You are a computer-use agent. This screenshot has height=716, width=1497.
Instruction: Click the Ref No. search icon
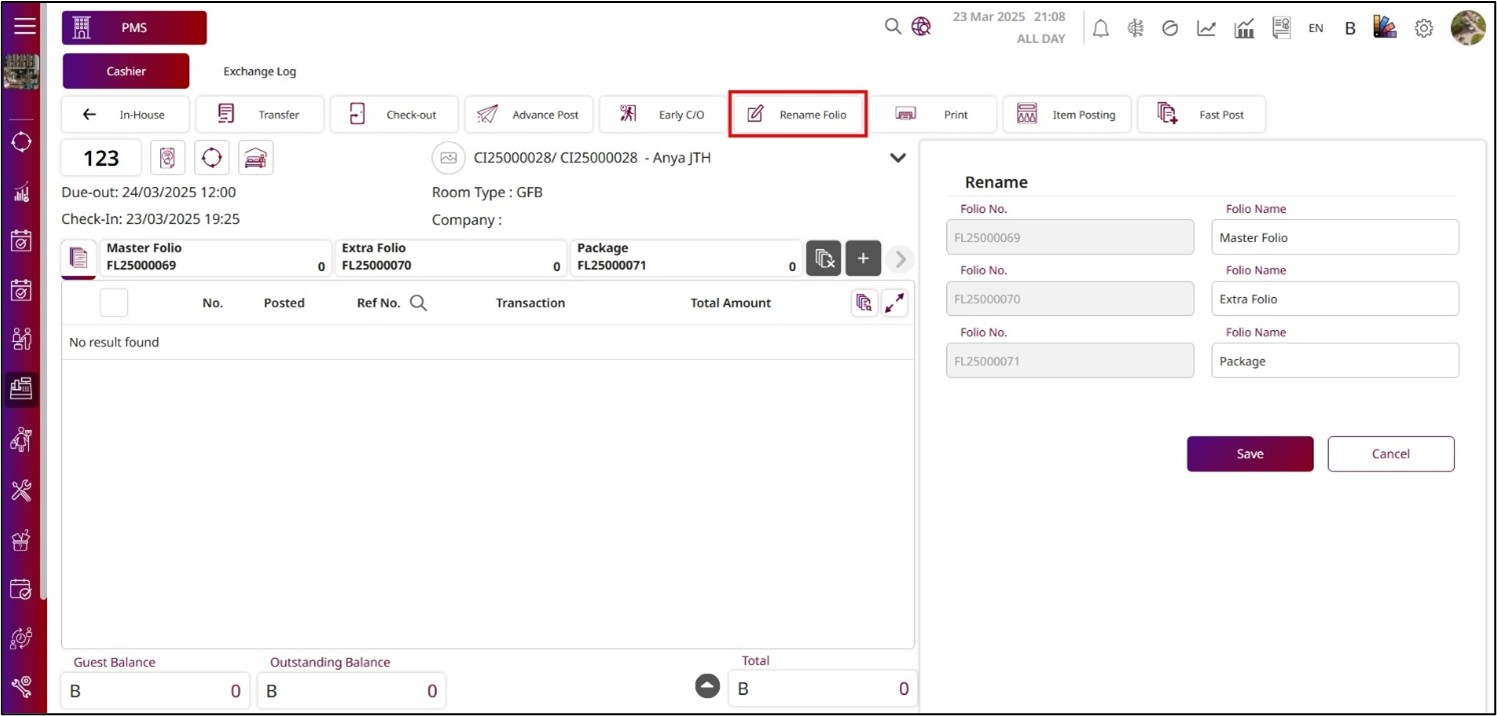coord(418,303)
